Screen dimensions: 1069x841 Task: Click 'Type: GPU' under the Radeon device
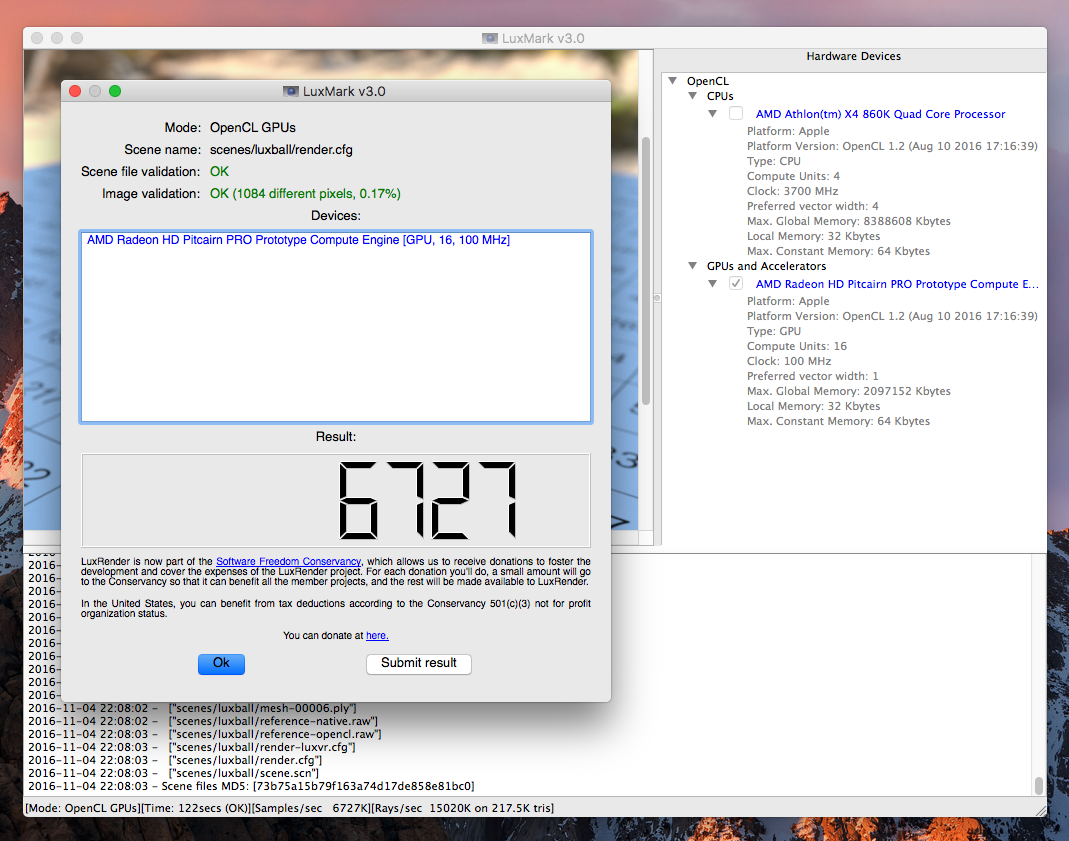pos(774,331)
